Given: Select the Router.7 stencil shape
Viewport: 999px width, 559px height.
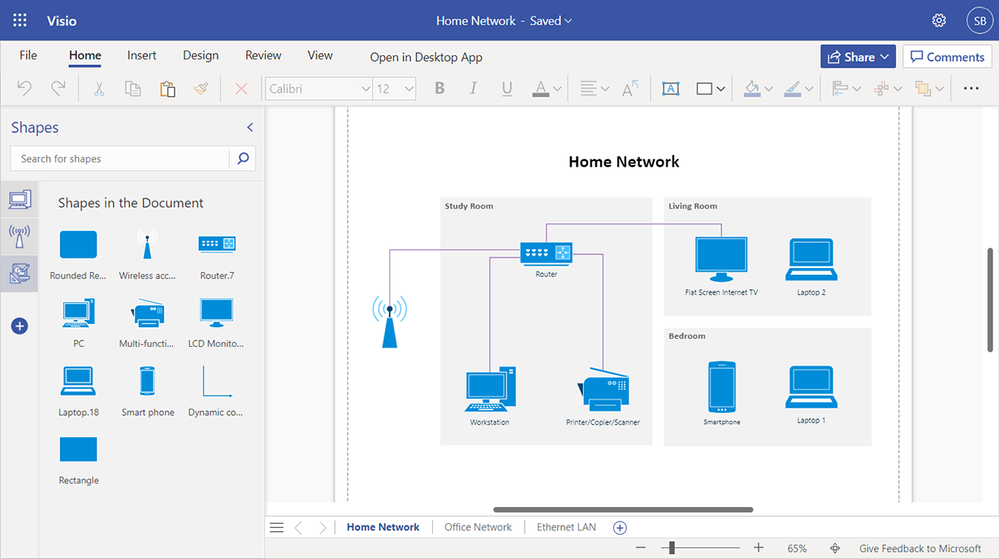Looking at the screenshot, I should tap(217, 255).
